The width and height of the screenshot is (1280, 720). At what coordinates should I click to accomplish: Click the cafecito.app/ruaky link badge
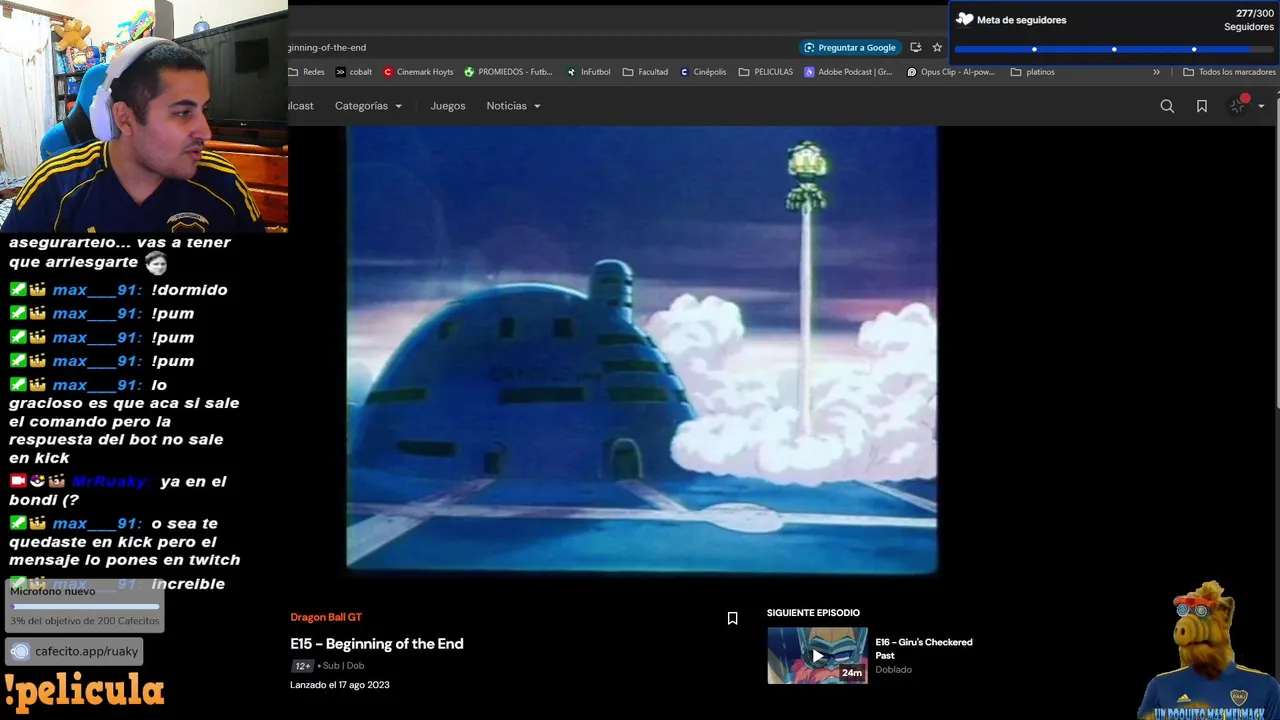coord(76,651)
